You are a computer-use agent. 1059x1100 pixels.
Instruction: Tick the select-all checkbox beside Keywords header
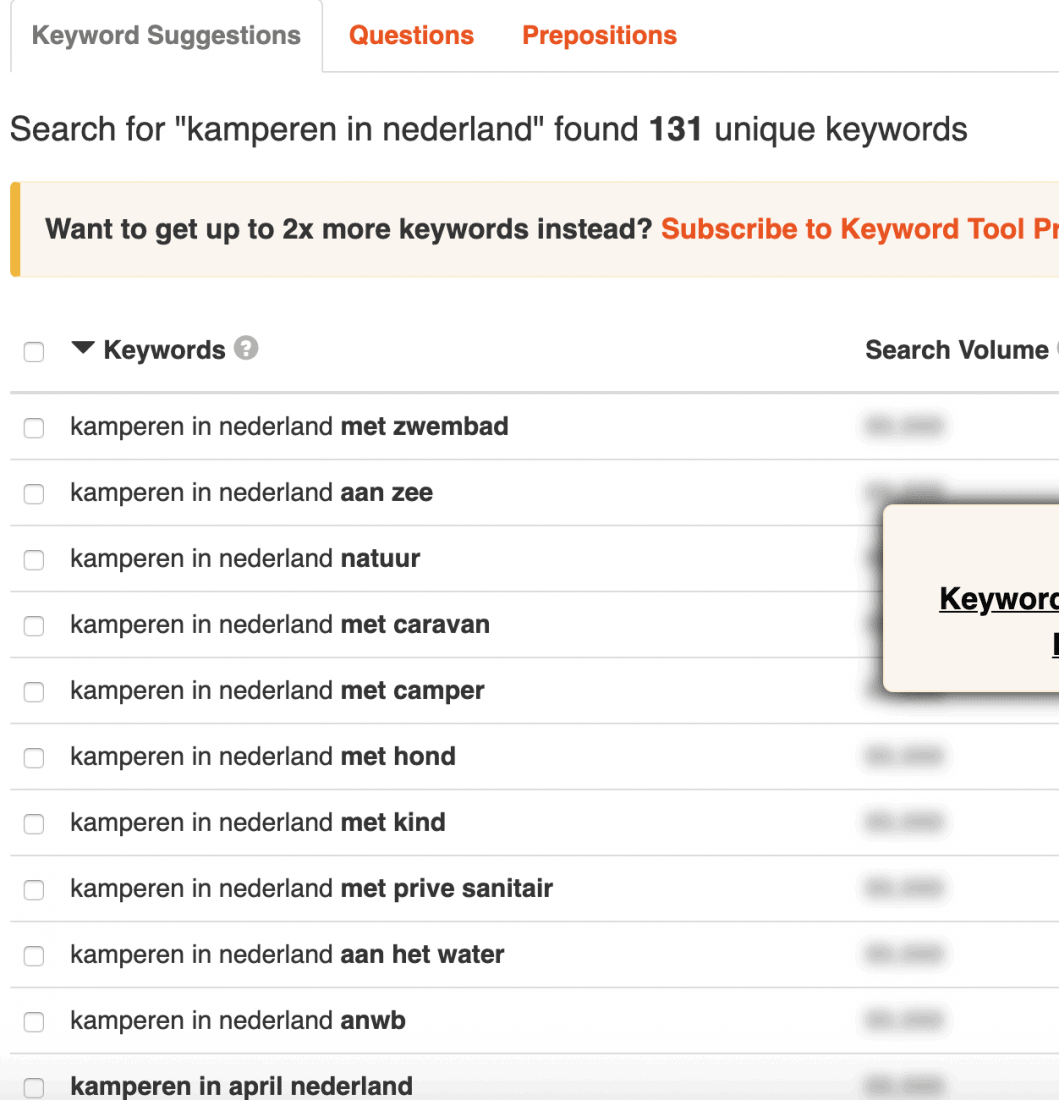(34, 351)
